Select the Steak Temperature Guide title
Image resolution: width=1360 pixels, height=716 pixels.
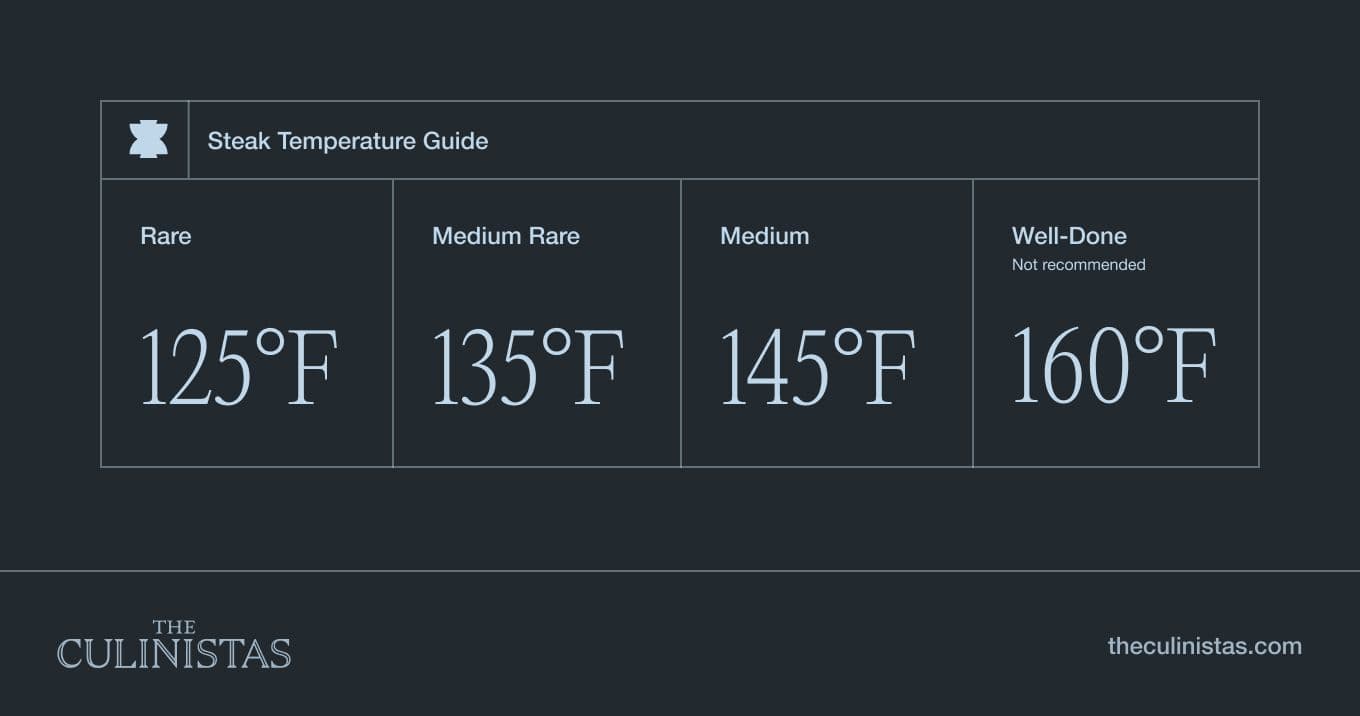347,141
